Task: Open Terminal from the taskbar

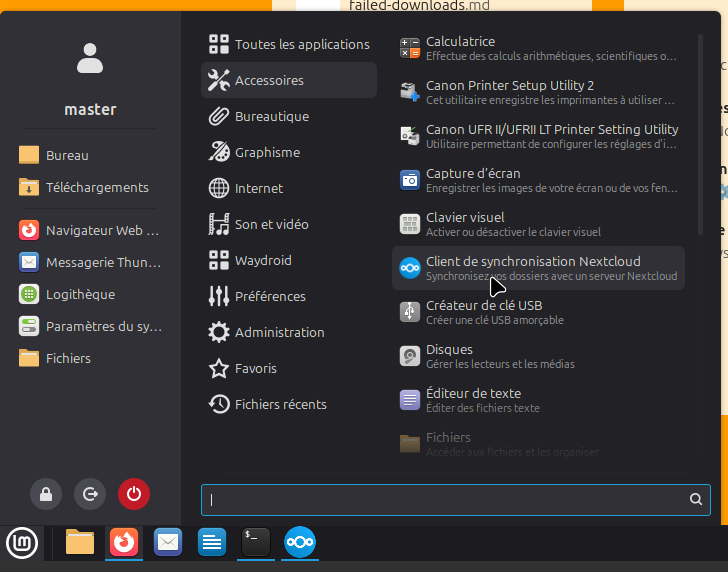Action: (255, 542)
